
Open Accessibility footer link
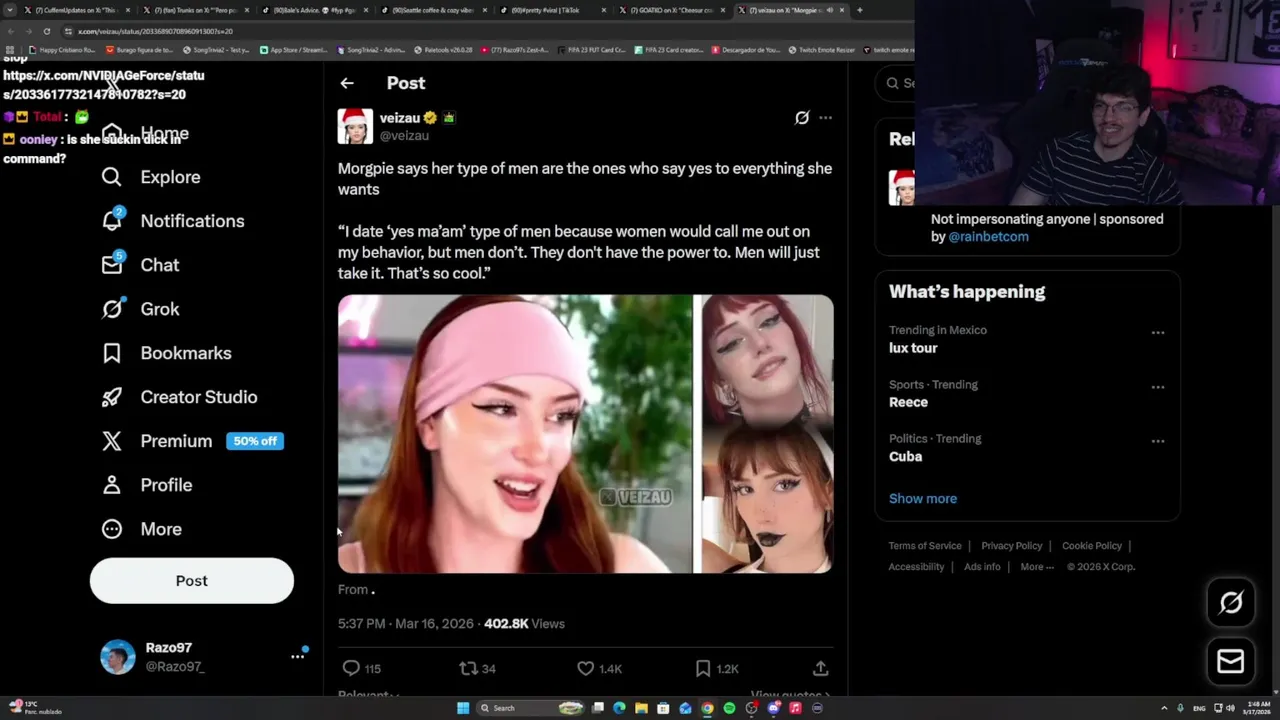(x=917, y=567)
